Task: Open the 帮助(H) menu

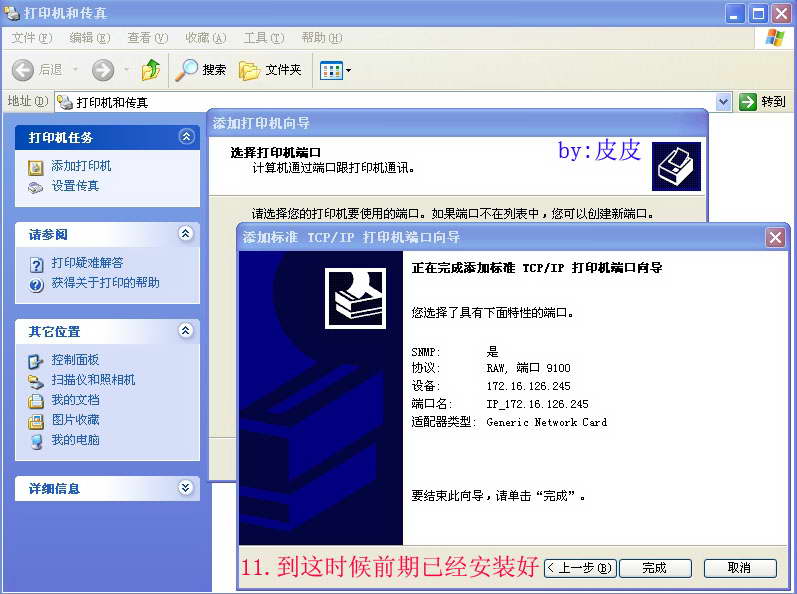Action: (322, 38)
